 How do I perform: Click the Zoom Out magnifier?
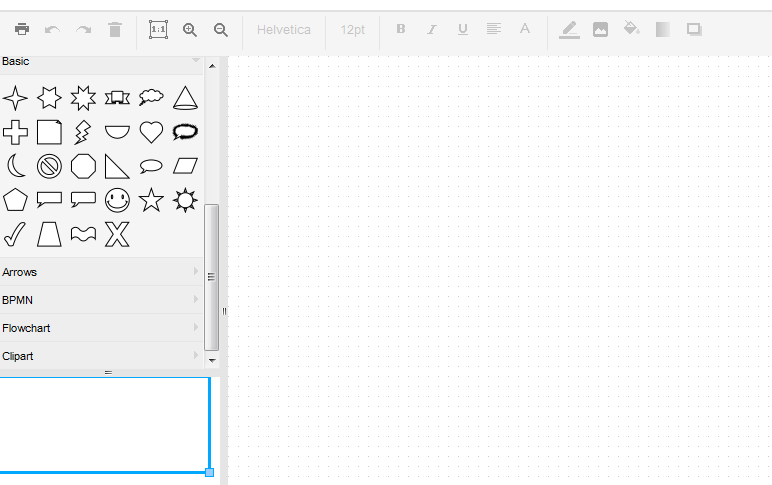coord(221,30)
